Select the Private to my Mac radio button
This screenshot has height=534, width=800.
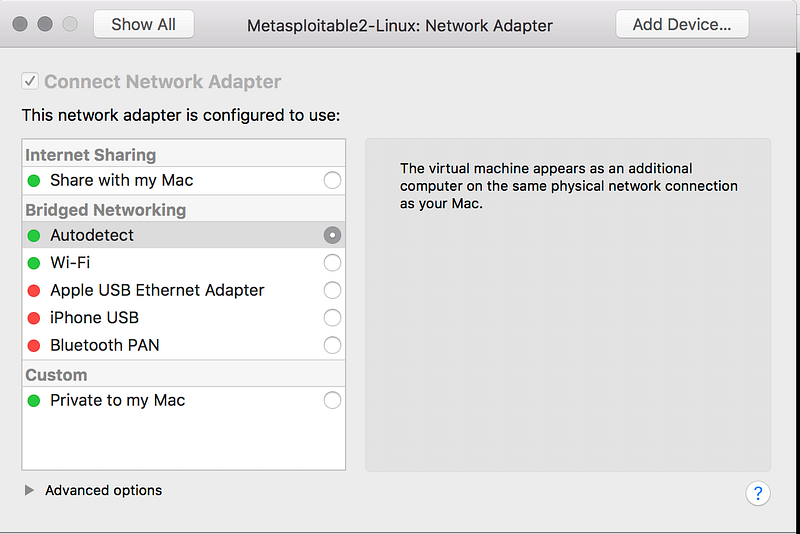tap(332, 401)
